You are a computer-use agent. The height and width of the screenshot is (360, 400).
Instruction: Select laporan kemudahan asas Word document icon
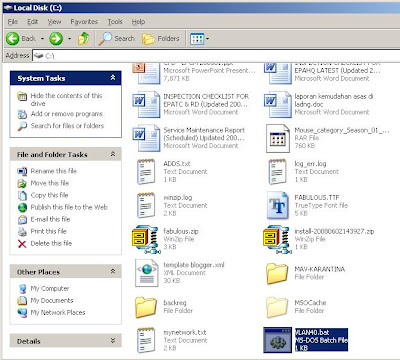point(277,104)
